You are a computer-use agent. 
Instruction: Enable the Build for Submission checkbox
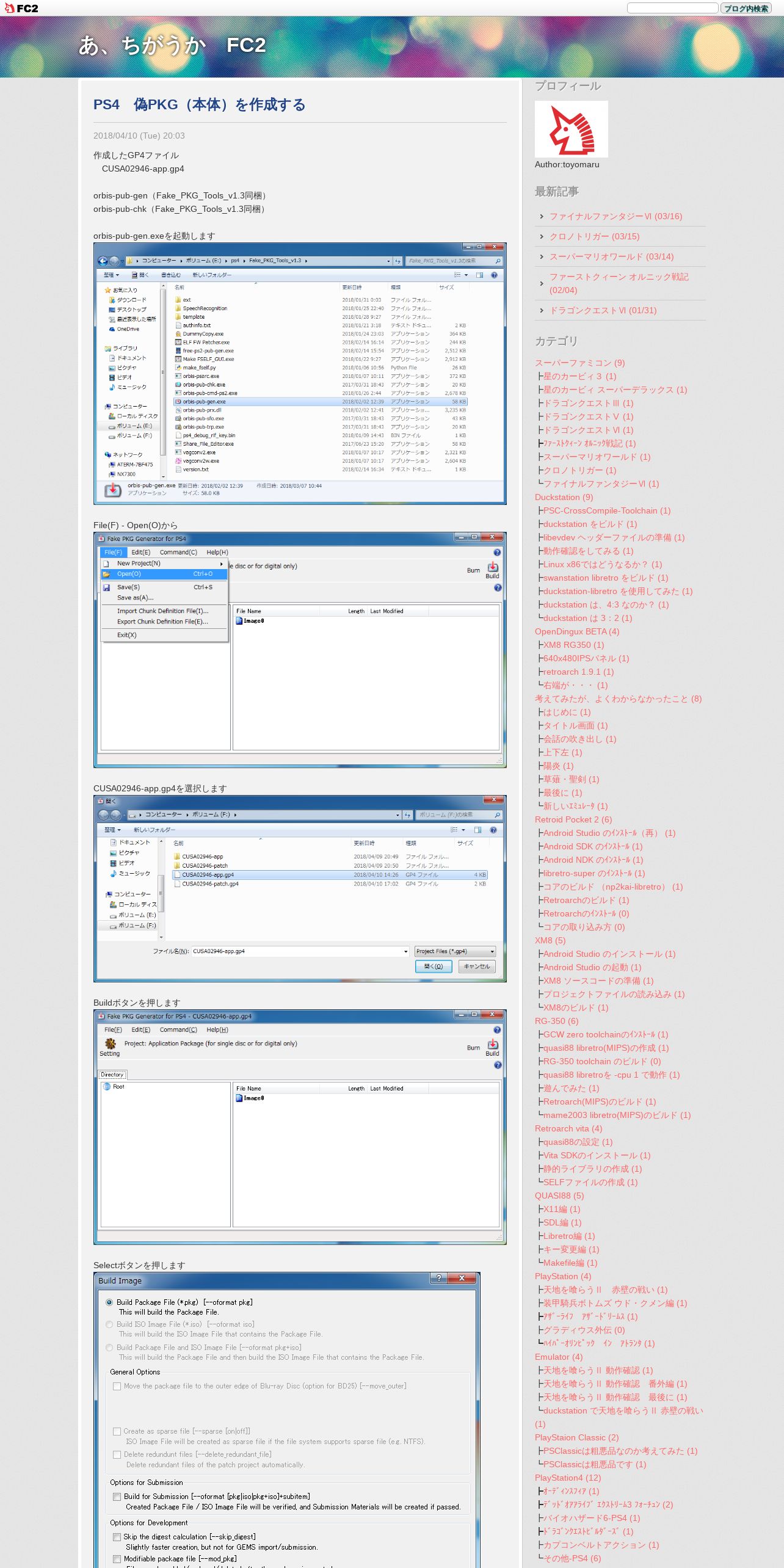coord(117,1497)
